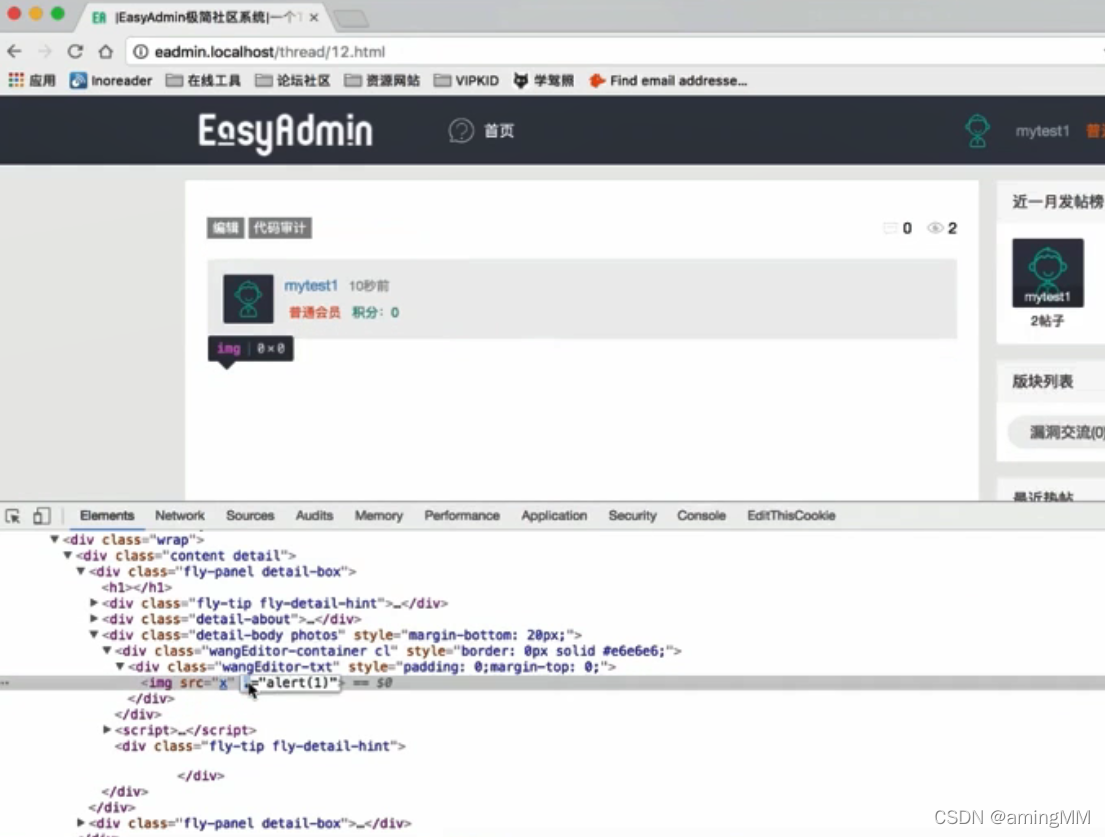Click mytest1 avatar in monthly ranking sidebar
1105x837 pixels.
[1048, 273]
